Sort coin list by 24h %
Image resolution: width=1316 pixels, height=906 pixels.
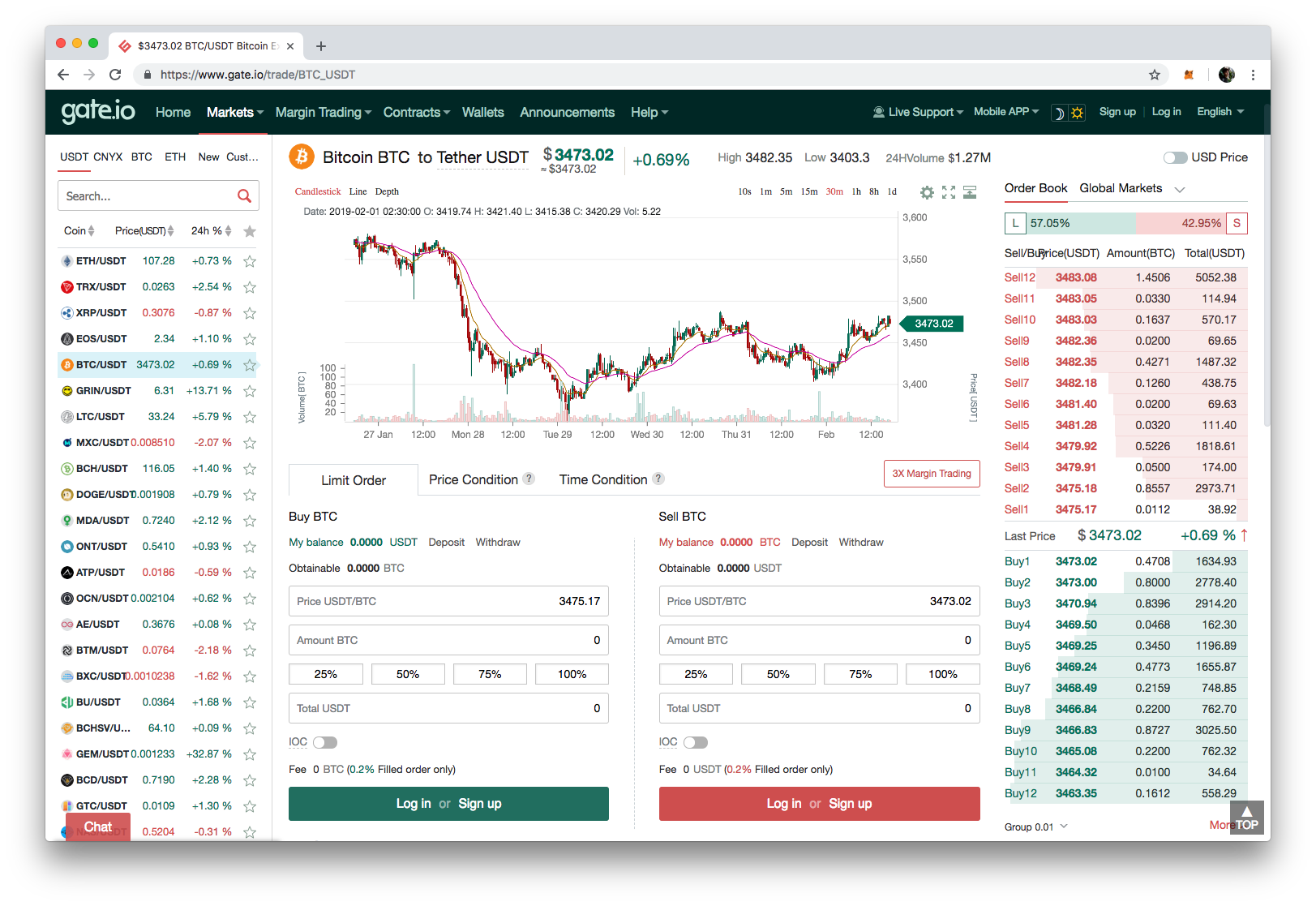pos(211,231)
